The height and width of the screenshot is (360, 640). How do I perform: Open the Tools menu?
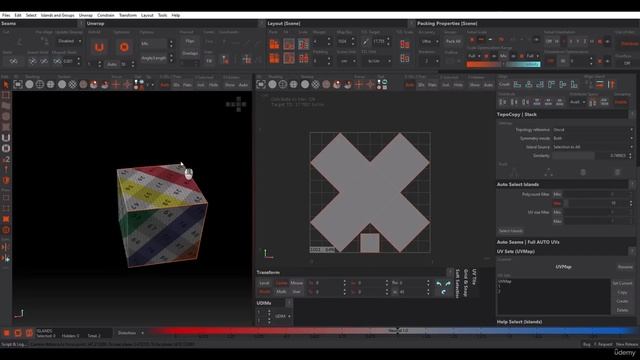(x=162, y=15)
